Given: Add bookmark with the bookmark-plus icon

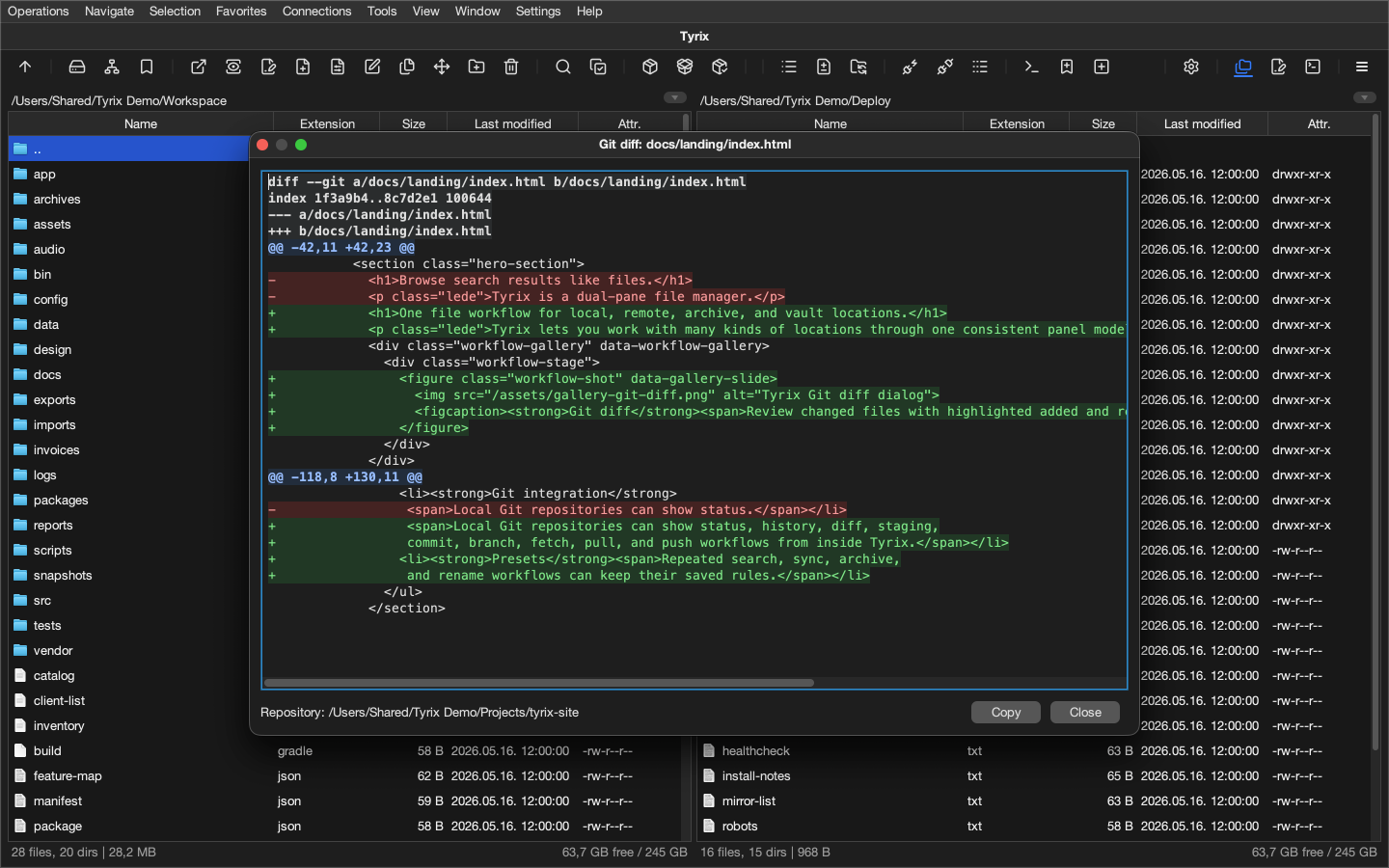Looking at the screenshot, I should (x=1067, y=67).
